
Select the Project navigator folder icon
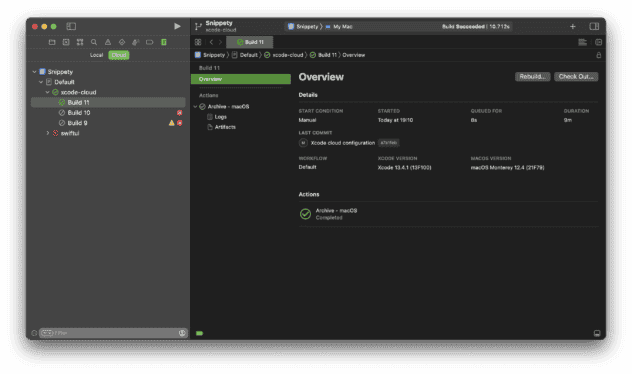[x=52, y=42]
